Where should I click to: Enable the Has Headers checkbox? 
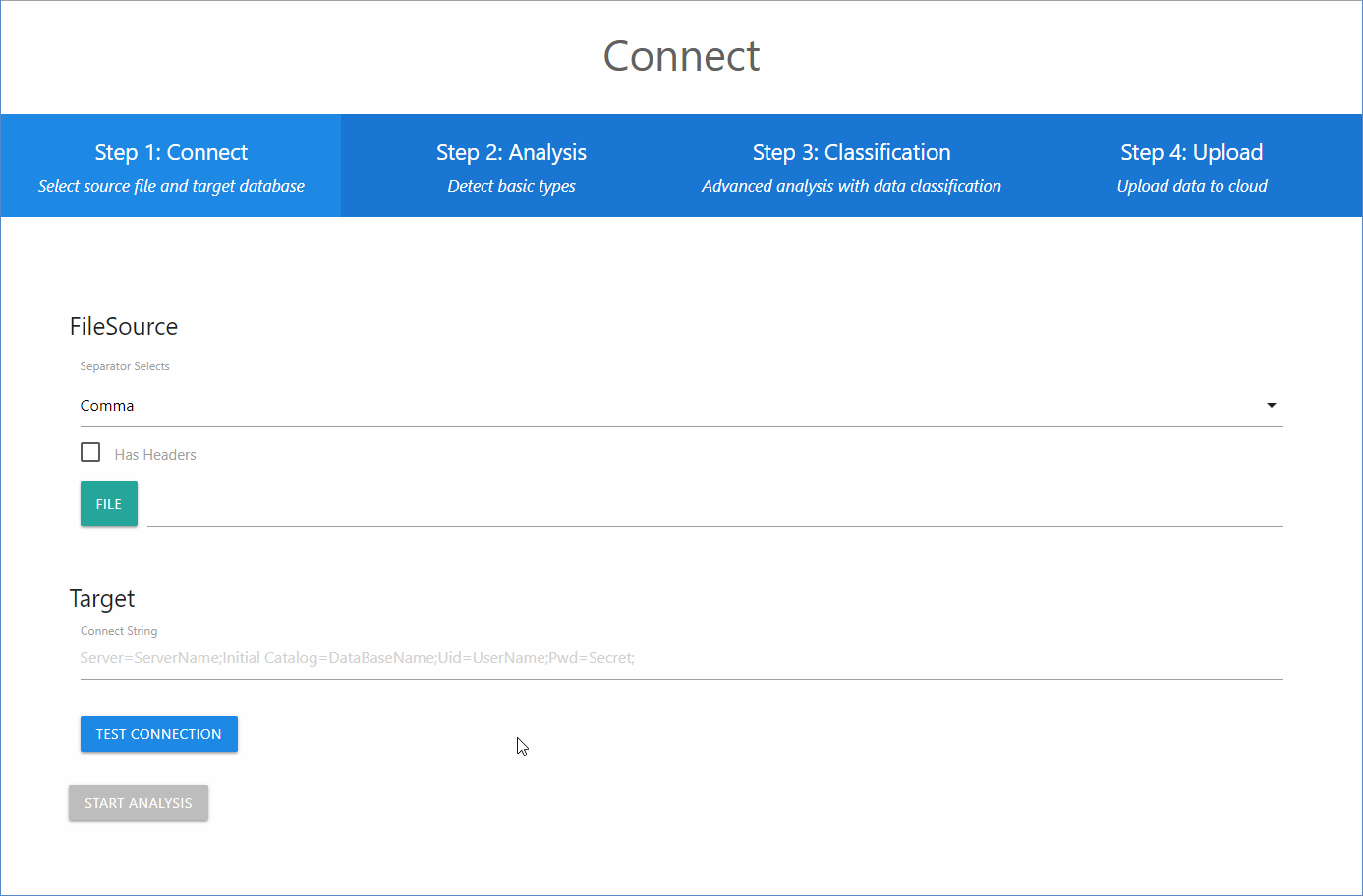pyautogui.click(x=90, y=452)
